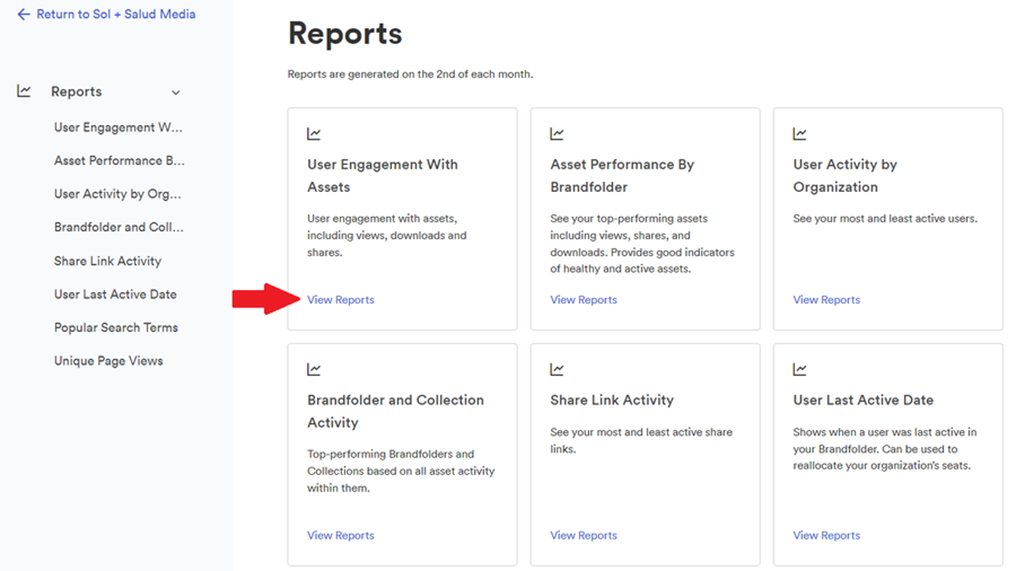View Reports for Share Link Activity
This screenshot has width=1016, height=571.
tap(584, 535)
